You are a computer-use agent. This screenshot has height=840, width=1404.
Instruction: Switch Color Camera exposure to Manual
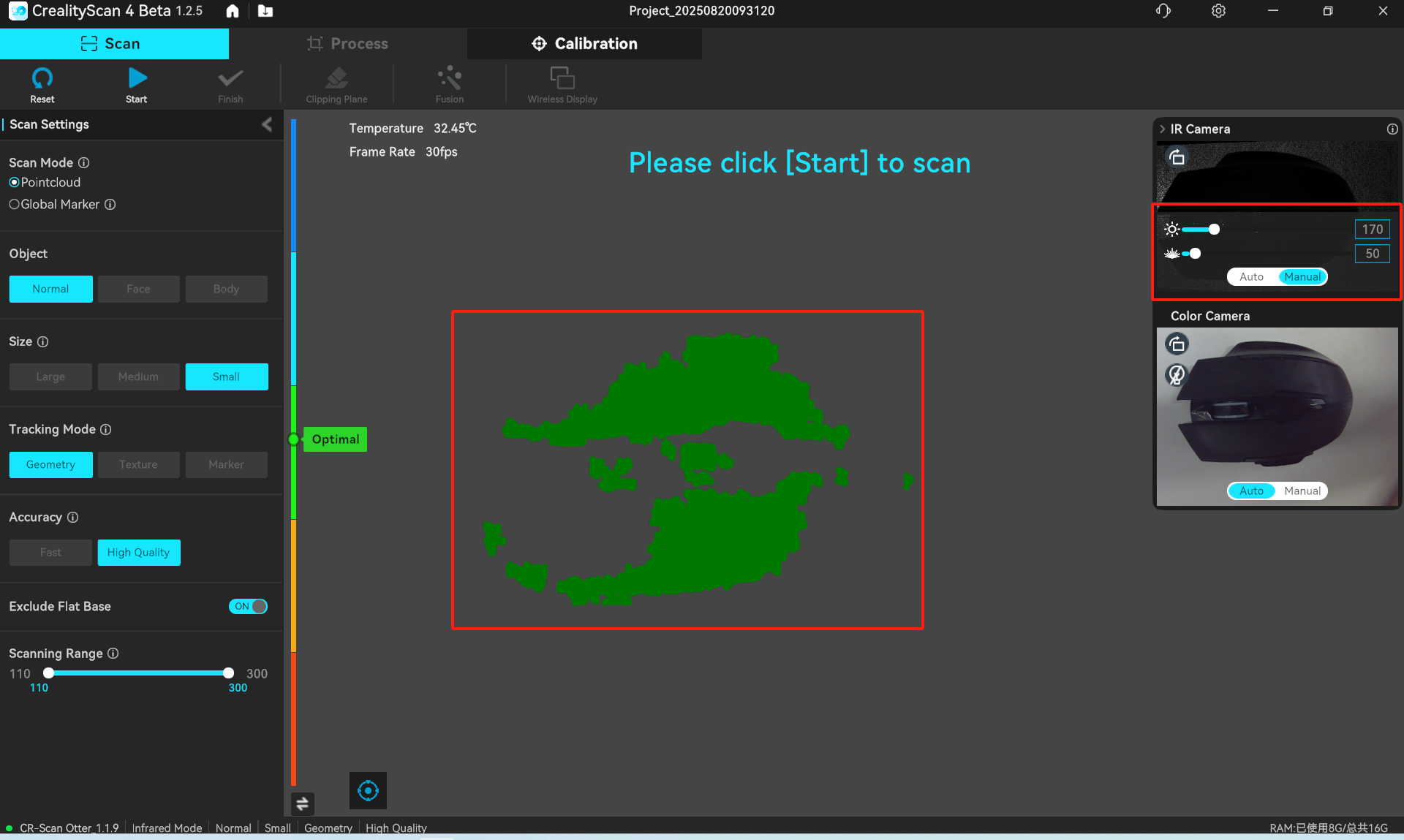(1303, 491)
